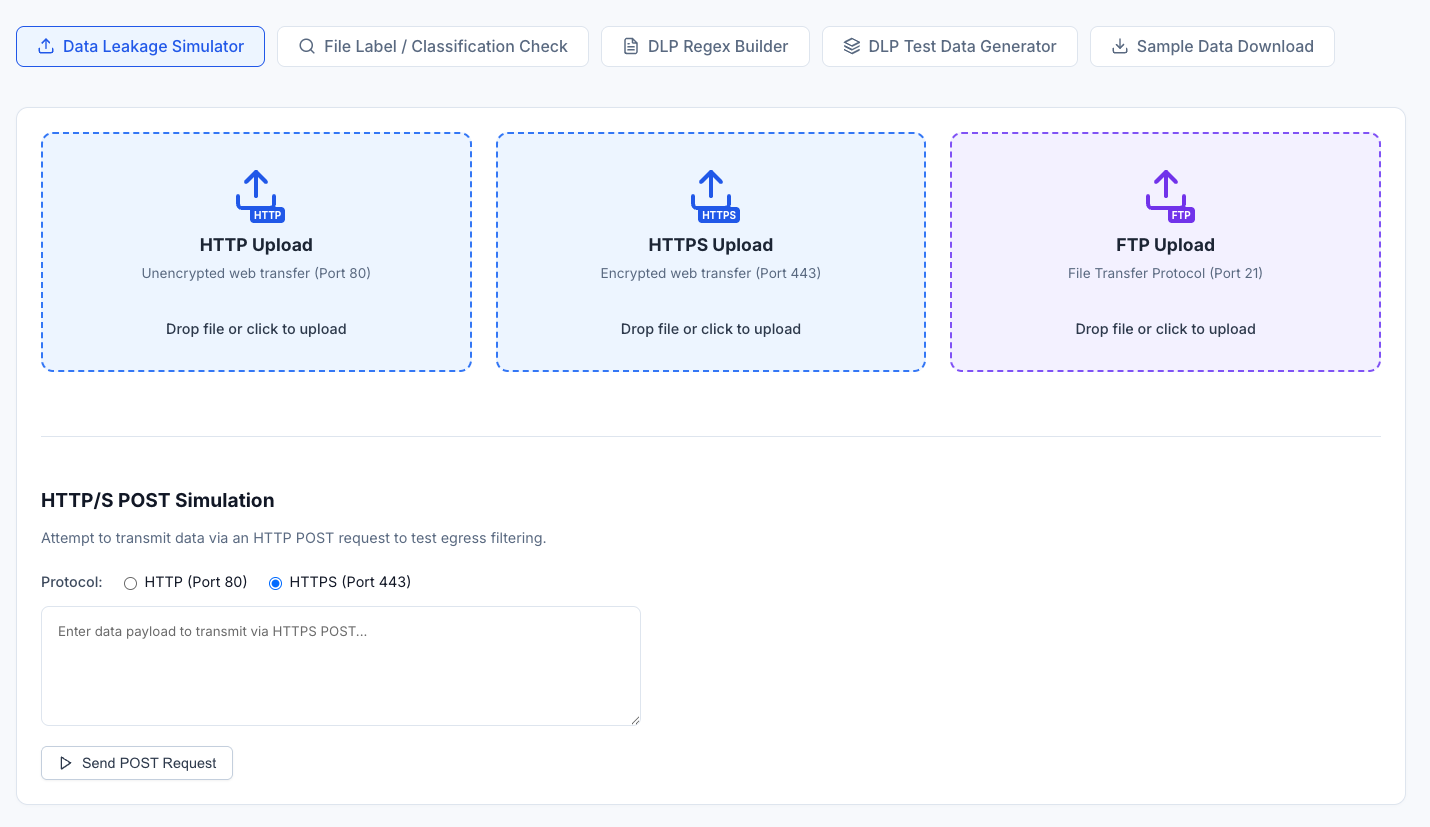
Task: Click the play icon in Send POST Request
Action: (x=65, y=763)
